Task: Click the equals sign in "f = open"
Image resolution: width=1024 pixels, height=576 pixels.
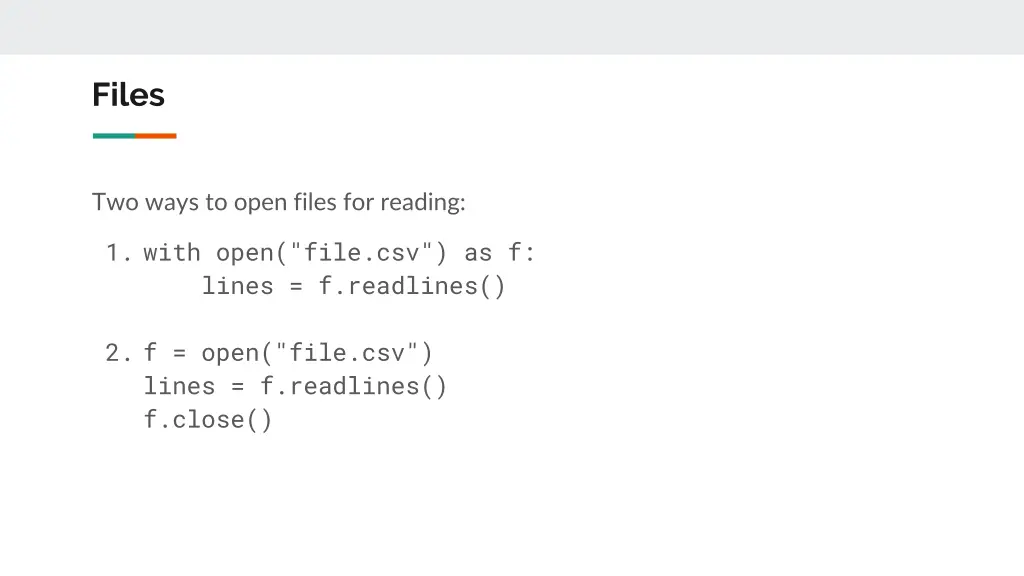Action: coord(179,354)
